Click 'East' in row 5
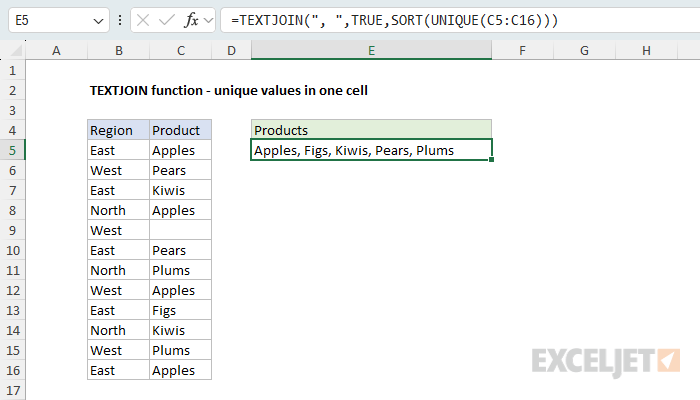This screenshot has height=400, width=700. coord(118,150)
